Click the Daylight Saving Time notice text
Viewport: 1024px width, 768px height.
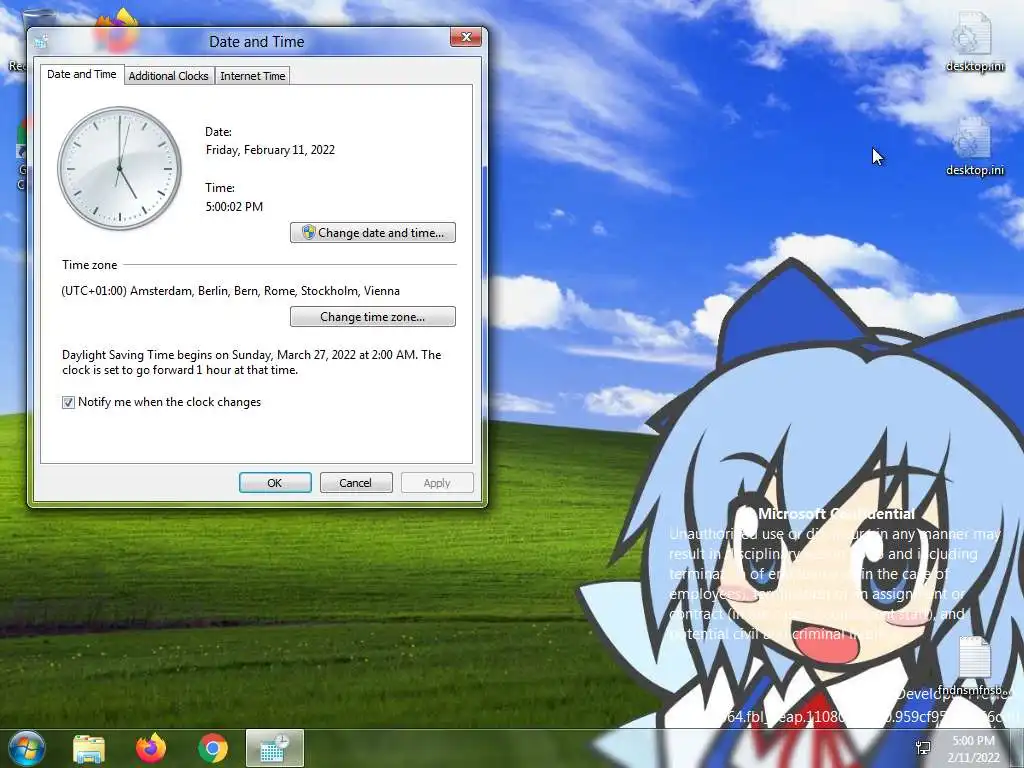pyautogui.click(x=252, y=362)
